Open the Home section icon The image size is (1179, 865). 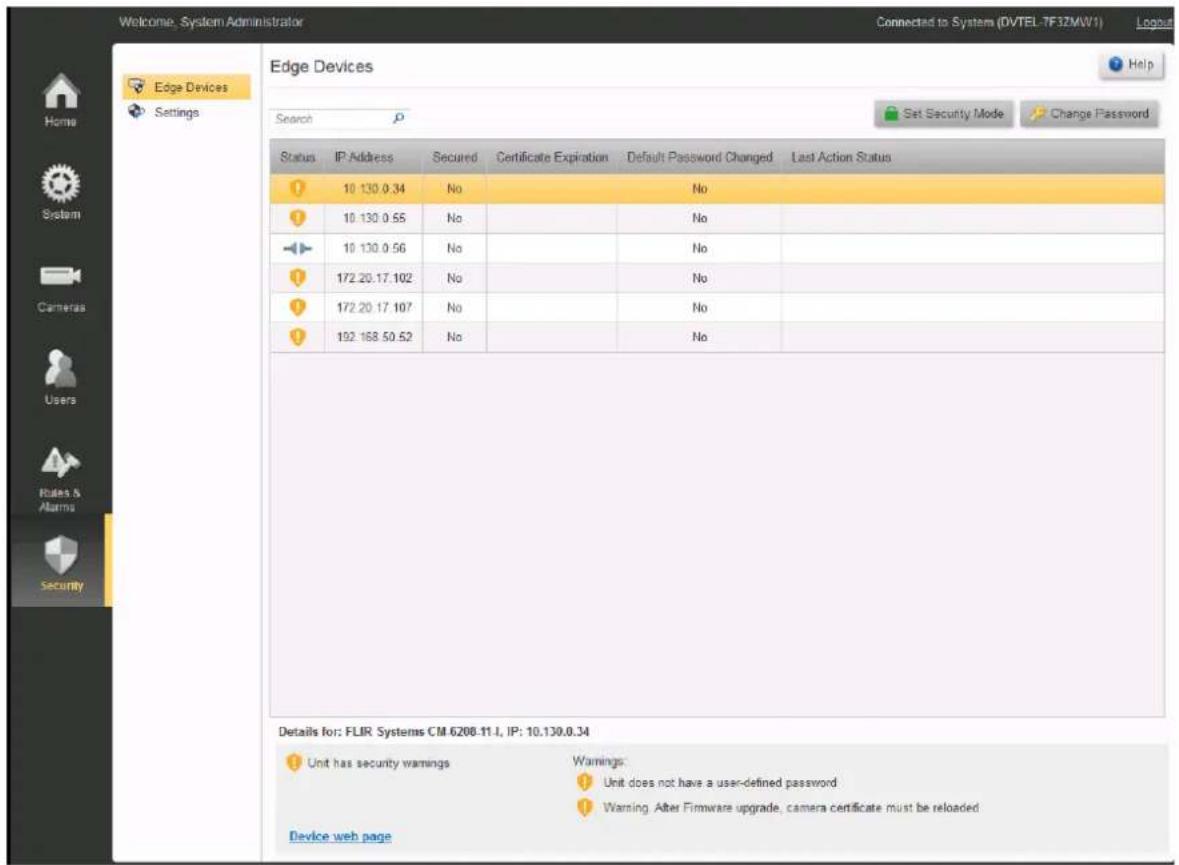click(x=61, y=91)
